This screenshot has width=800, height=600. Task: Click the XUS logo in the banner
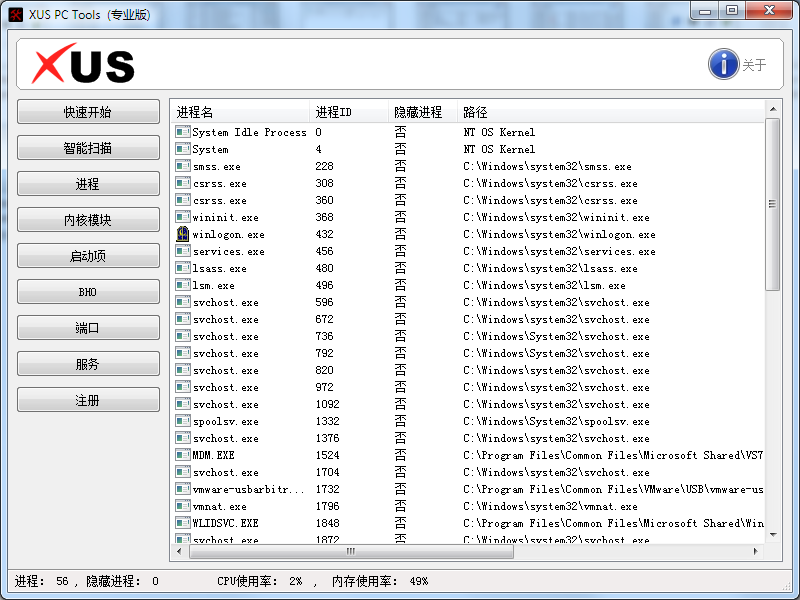[x=83, y=64]
